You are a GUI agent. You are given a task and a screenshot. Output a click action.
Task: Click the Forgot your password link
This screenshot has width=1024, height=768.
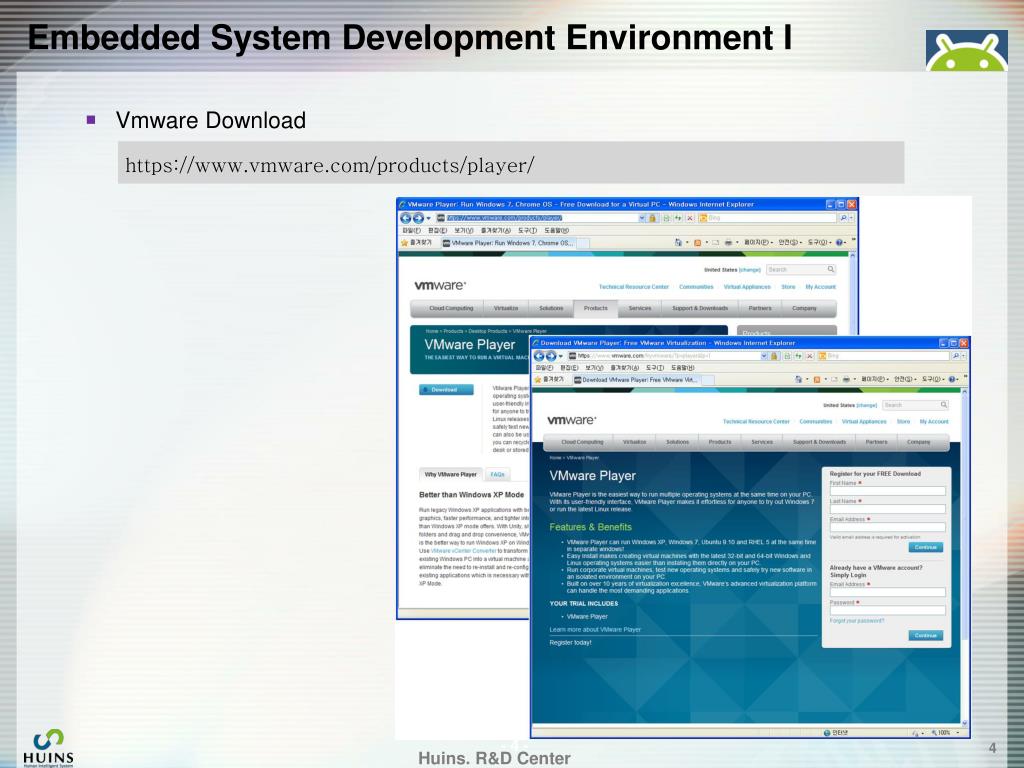pos(857,621)
